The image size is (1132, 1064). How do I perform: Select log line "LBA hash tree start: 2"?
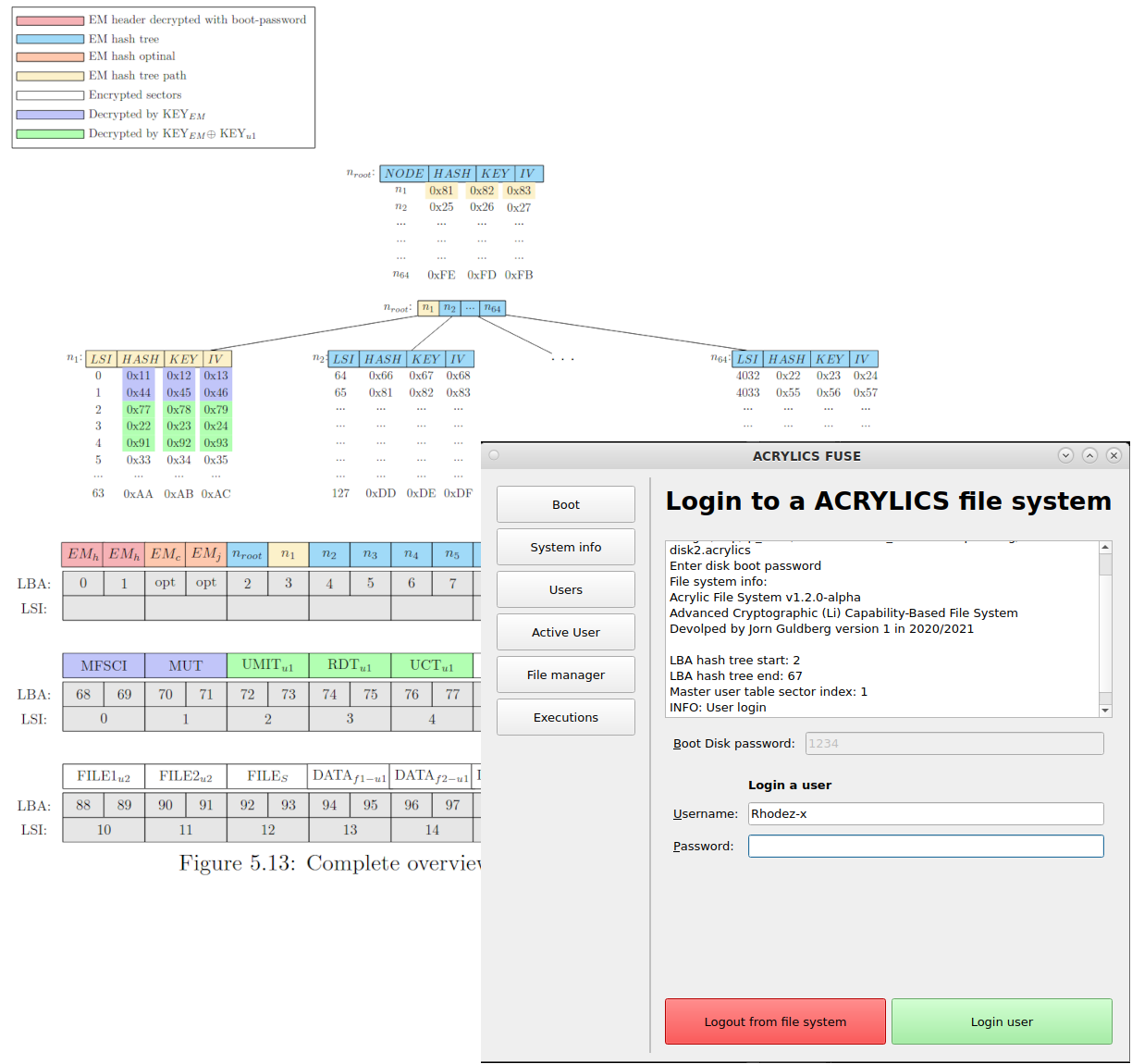pyautogui.click(x=735, y=660)
